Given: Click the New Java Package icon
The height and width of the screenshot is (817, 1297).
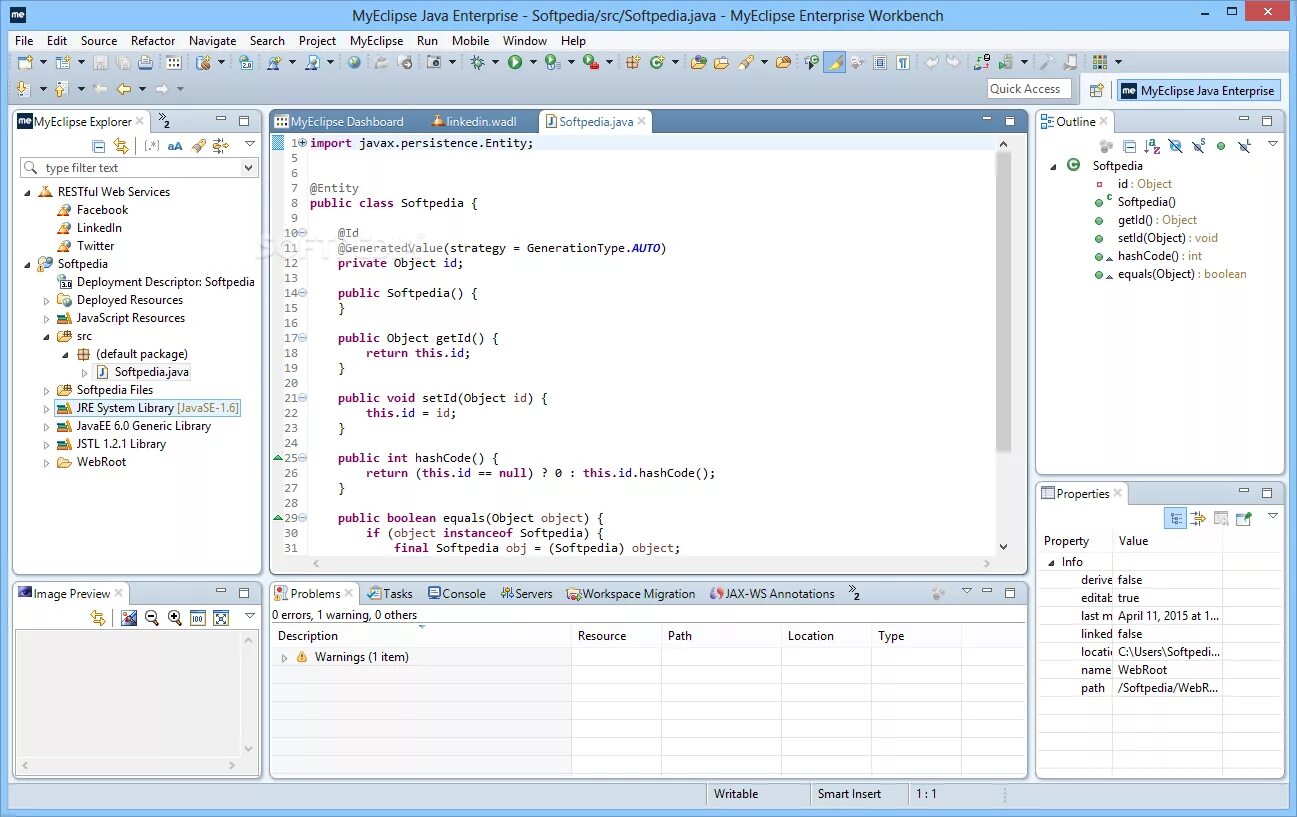Looking at the screenshot, I should (633, 62).
